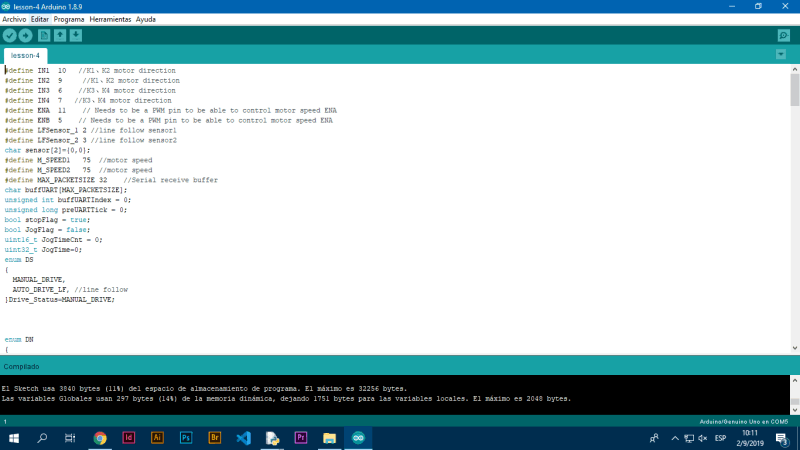Click the Arduino IDE taskbar icon
Viewport: 800px width, 450px height.
pyautogui.click(x=358, y=438)
